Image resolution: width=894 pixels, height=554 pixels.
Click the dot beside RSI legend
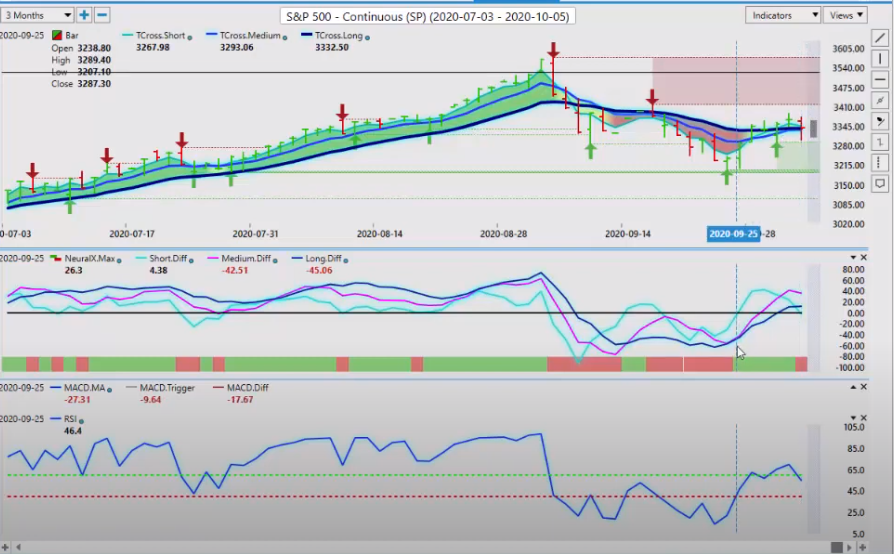(82, 421)
